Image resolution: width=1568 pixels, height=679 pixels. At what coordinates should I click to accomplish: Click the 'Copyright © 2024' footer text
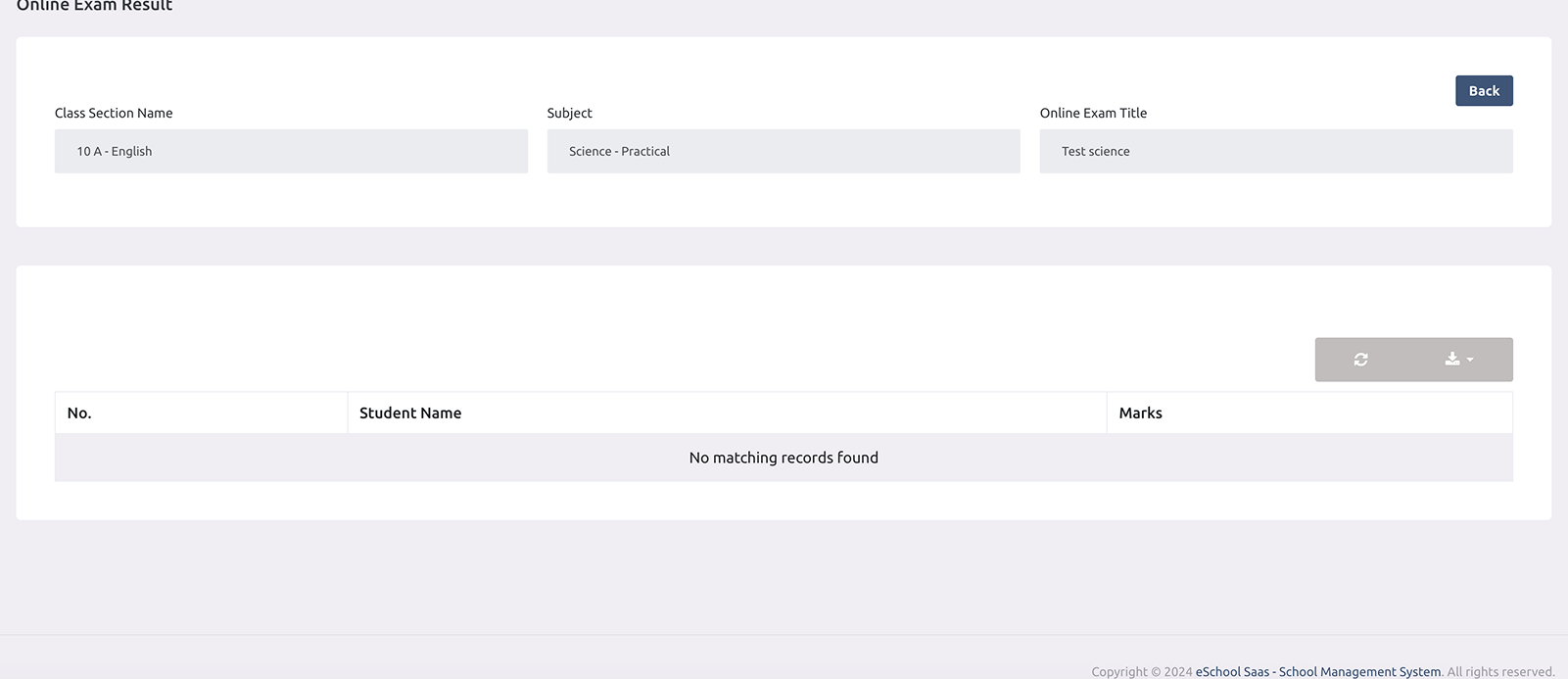point(1141,672)
